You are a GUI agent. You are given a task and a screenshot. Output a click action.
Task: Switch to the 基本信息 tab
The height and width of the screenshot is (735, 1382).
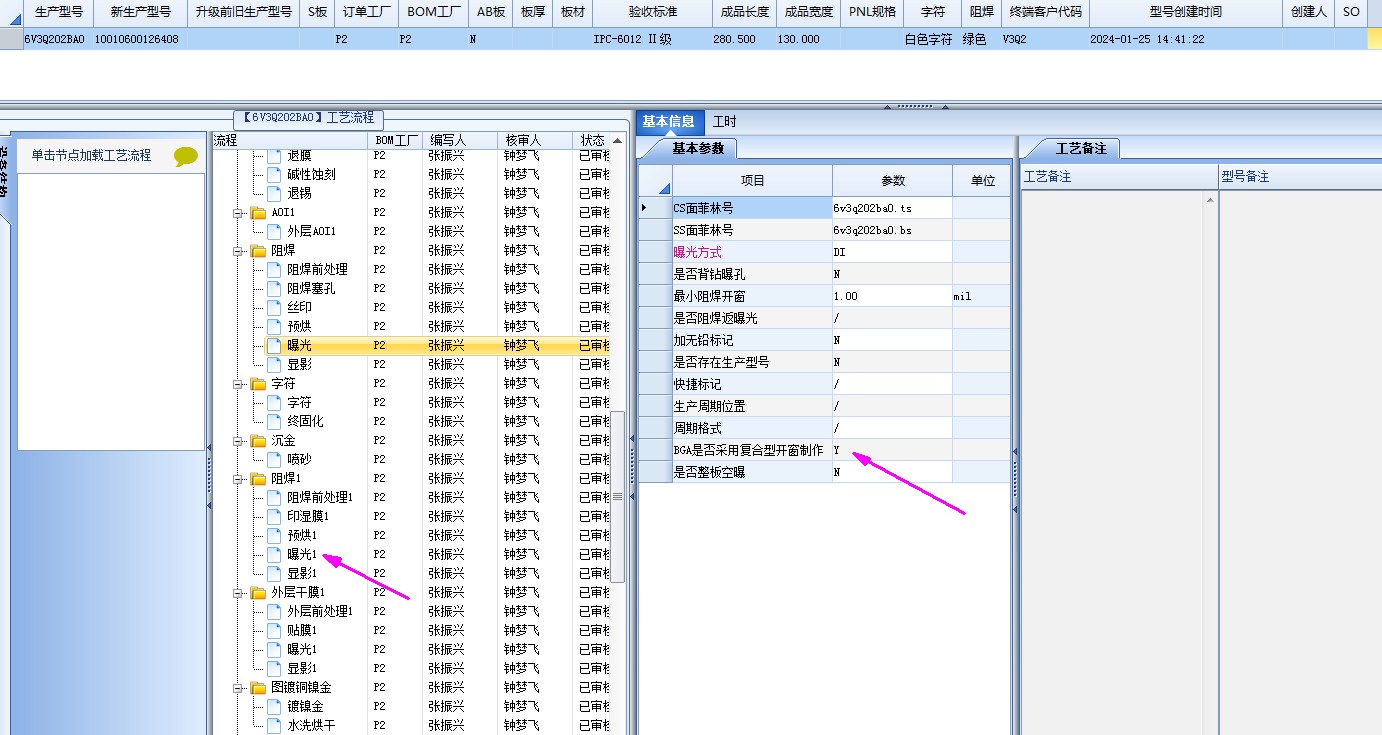[x=669, y=121]
